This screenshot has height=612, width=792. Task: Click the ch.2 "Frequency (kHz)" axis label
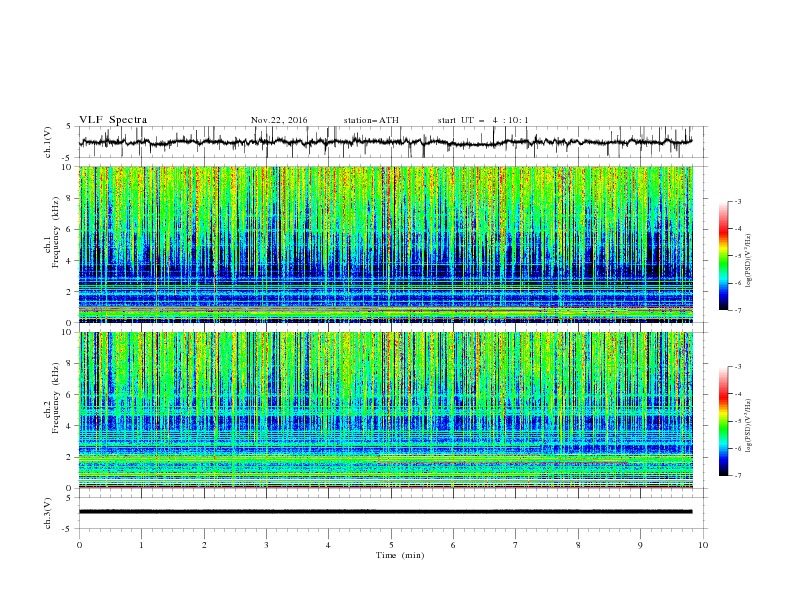[x=56, y=398]
